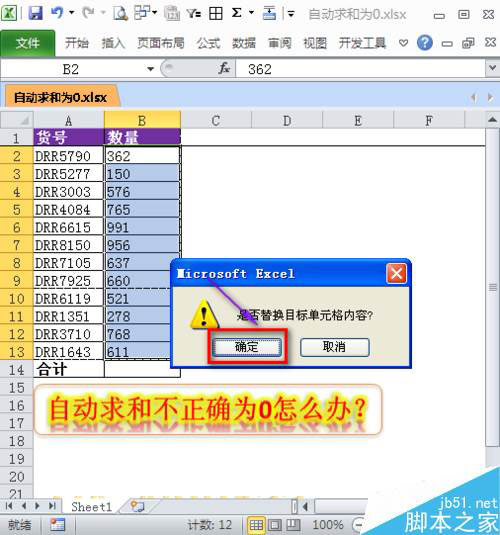Expand the Name Box dropdown arrow

(150, 69)
